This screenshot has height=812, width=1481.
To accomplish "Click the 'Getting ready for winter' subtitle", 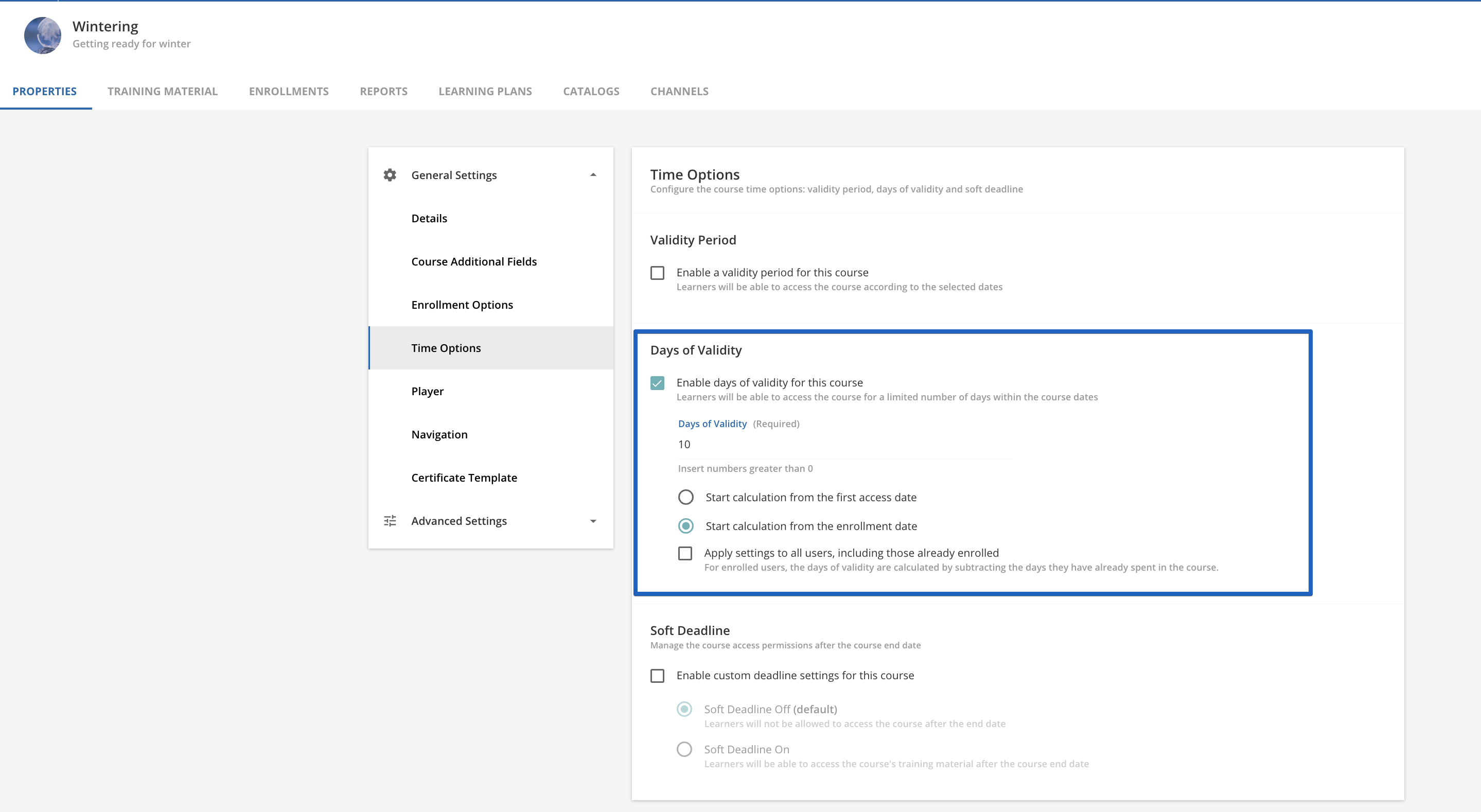I will click(x=131, y=44).
